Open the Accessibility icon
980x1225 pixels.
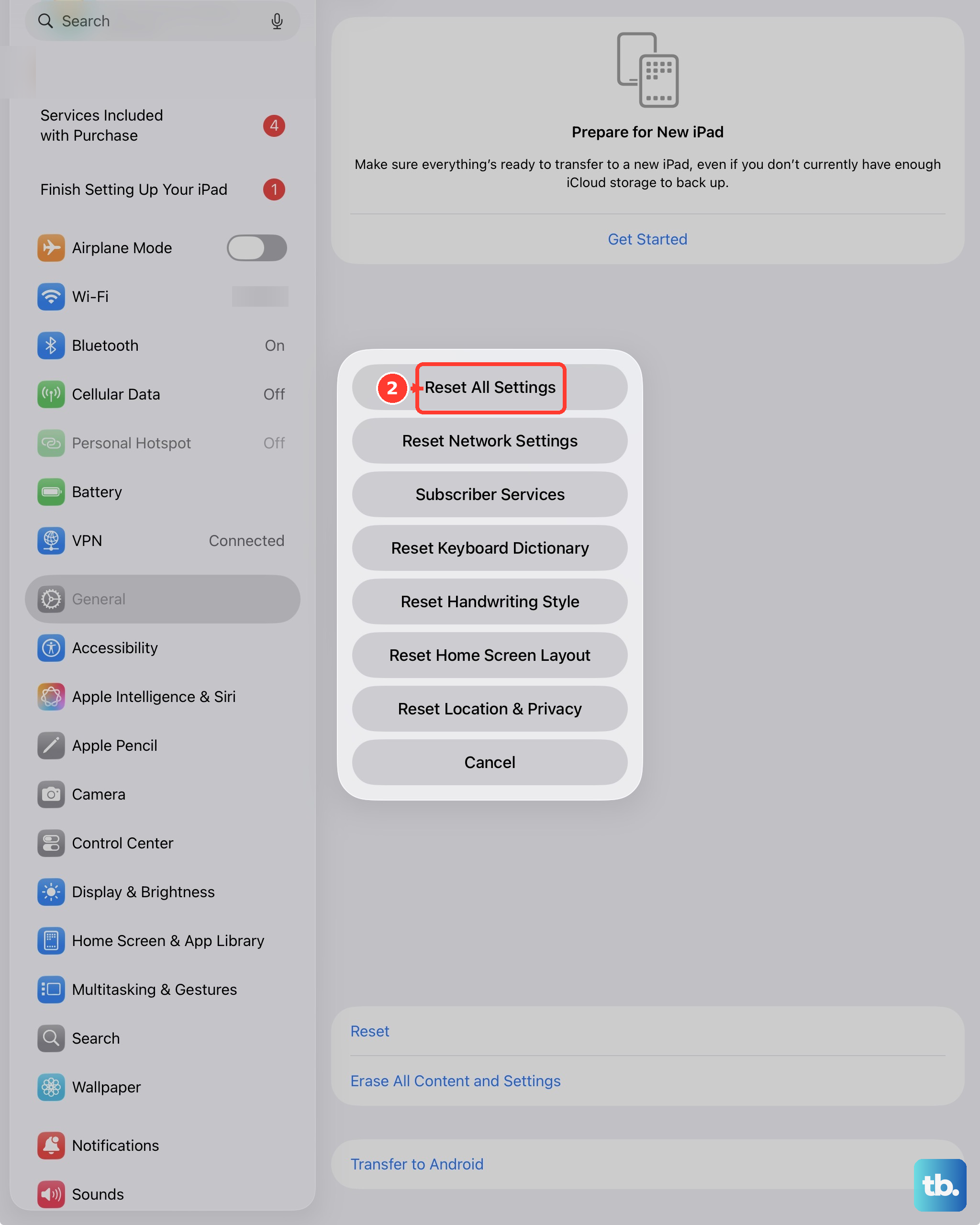coord(51,648)
